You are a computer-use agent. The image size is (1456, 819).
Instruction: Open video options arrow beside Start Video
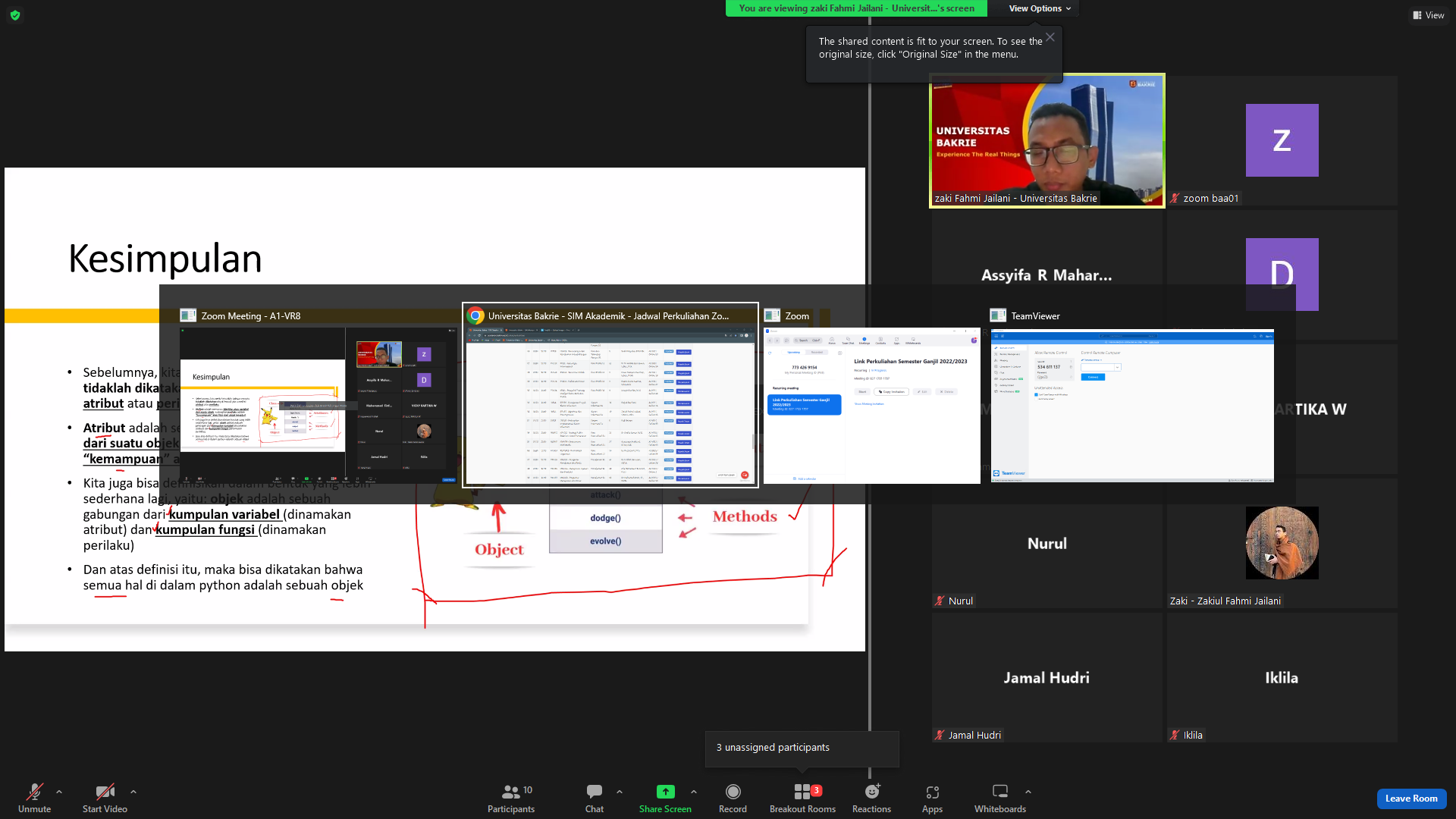tap(133, 792)
